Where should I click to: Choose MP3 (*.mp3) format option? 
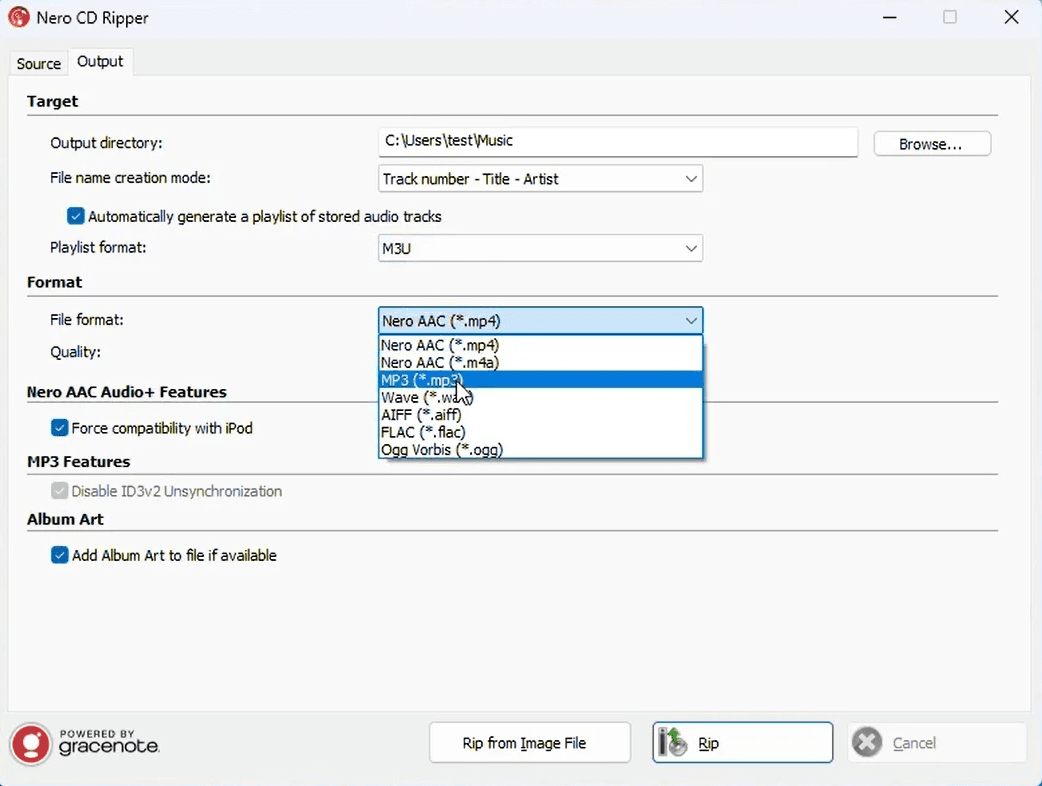click(x=540, y=380)
